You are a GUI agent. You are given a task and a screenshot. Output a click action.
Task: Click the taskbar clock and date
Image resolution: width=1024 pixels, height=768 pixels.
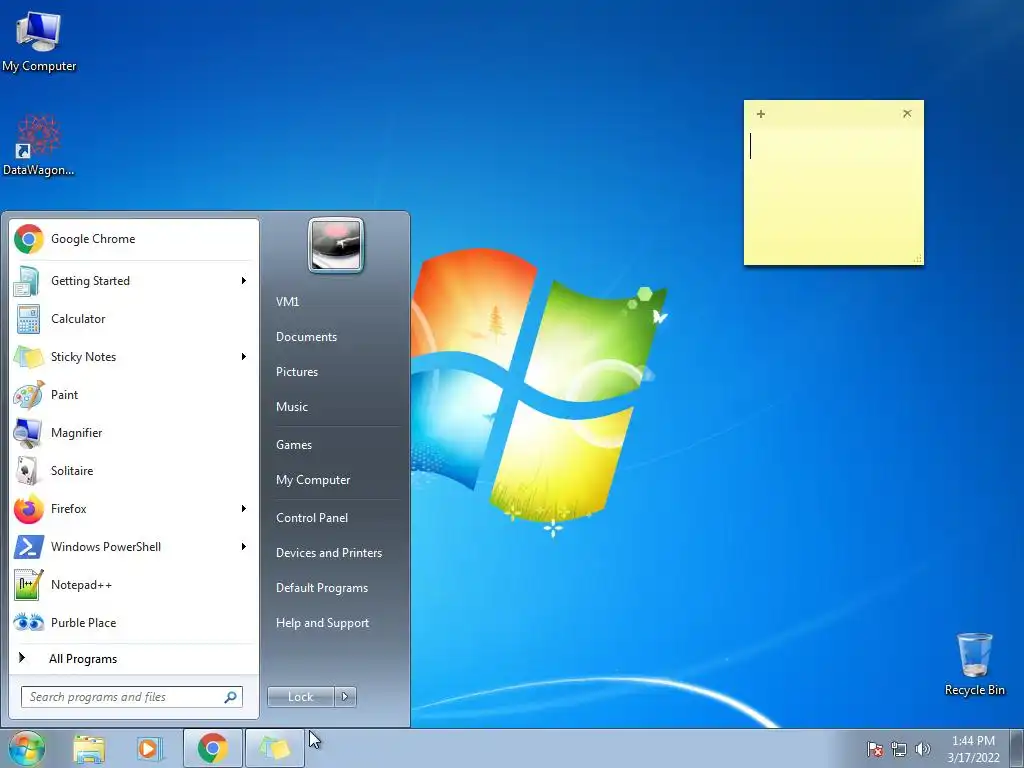(973, 749)
